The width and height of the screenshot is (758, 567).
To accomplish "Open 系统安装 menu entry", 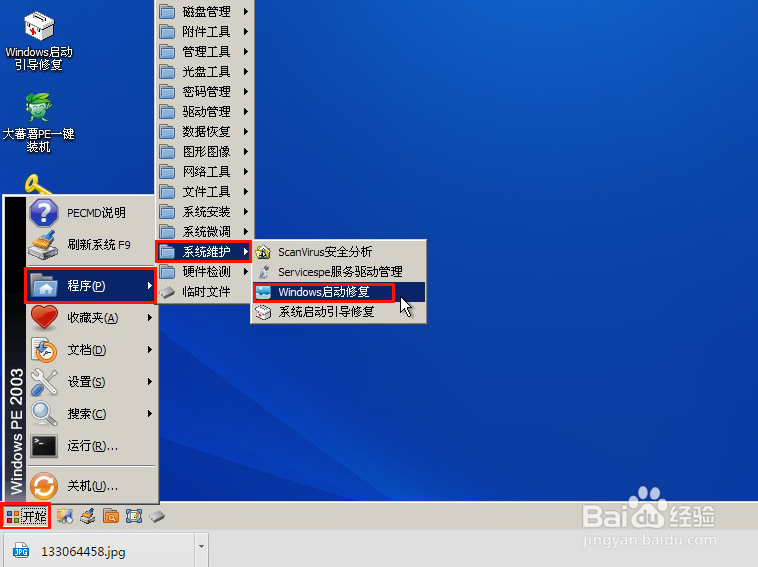I will pos(205,212).
